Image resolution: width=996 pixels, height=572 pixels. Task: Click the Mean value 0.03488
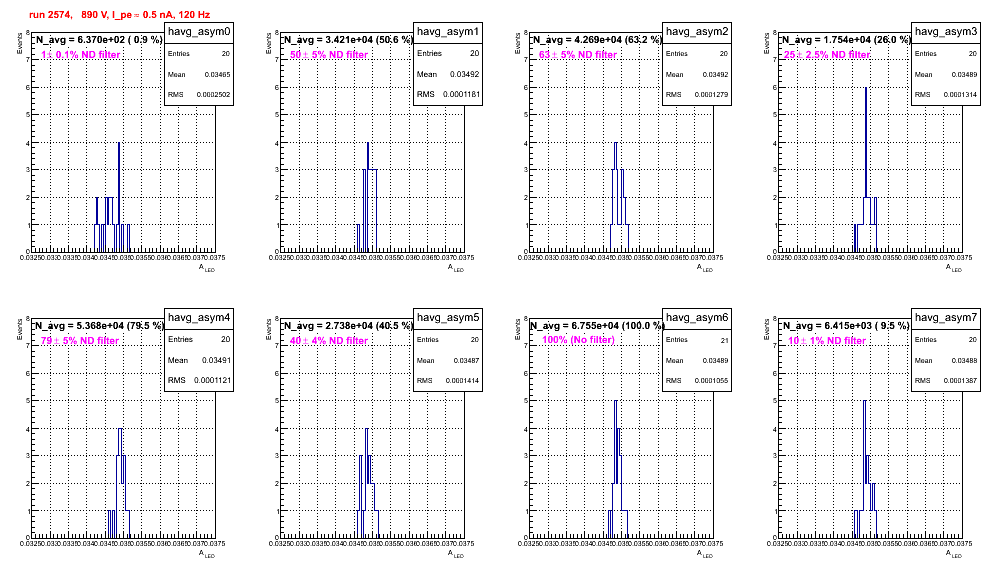tap(964, 360)
